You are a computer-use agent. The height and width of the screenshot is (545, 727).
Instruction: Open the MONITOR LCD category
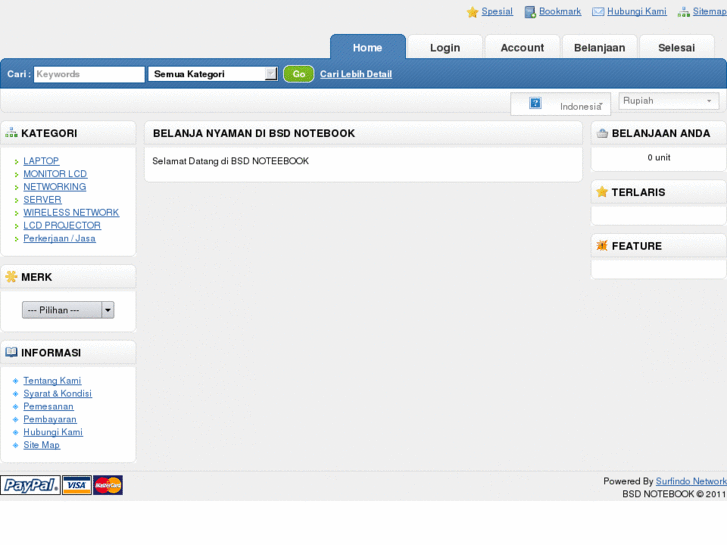click(55, 173)
